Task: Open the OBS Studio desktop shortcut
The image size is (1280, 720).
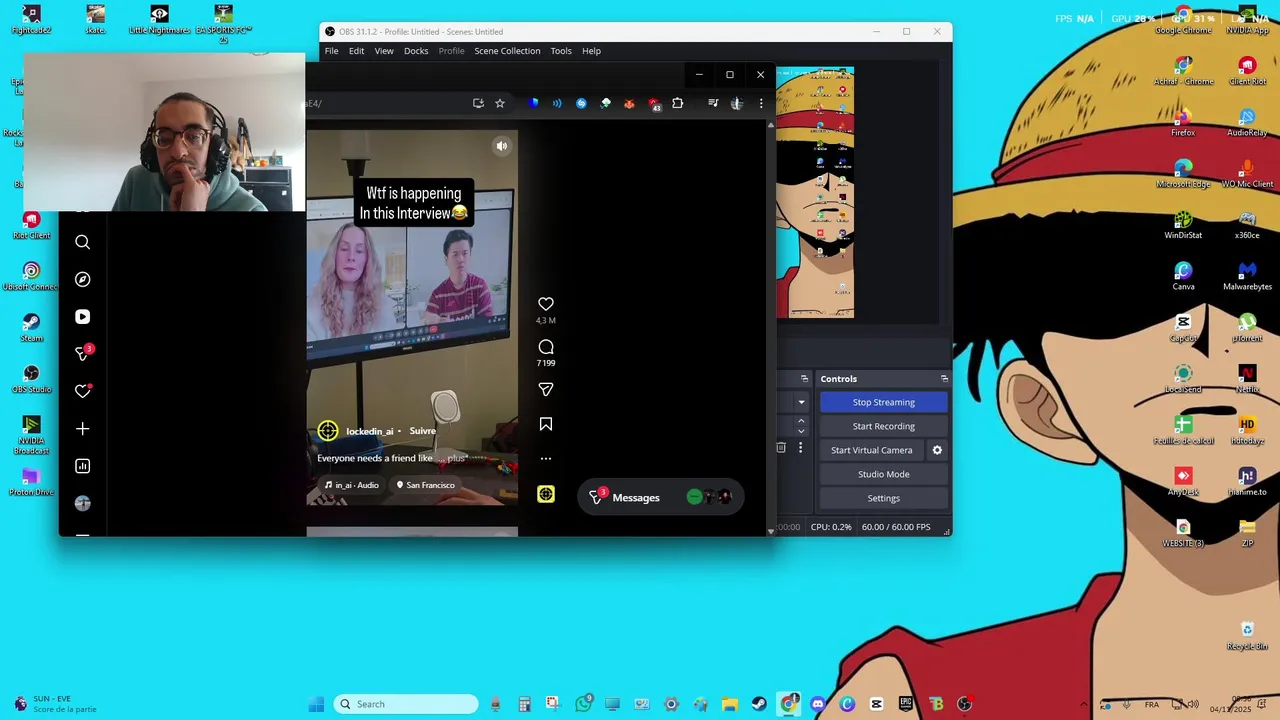Action: [x=31, y=378]
